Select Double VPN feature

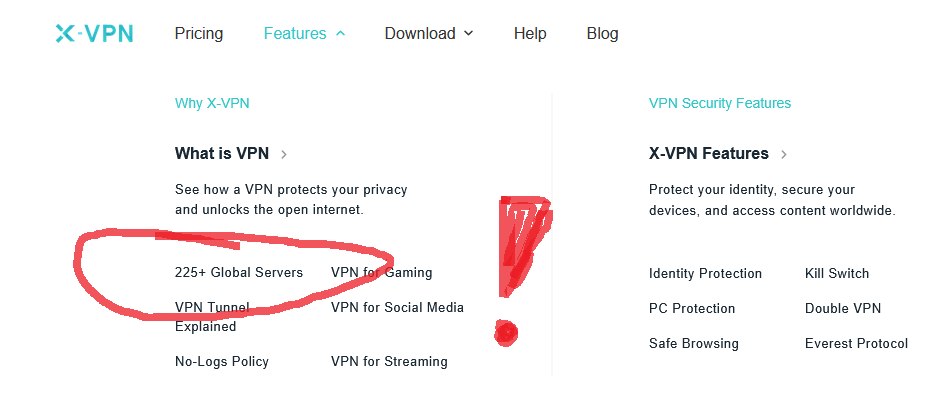(x=843, y=309)
